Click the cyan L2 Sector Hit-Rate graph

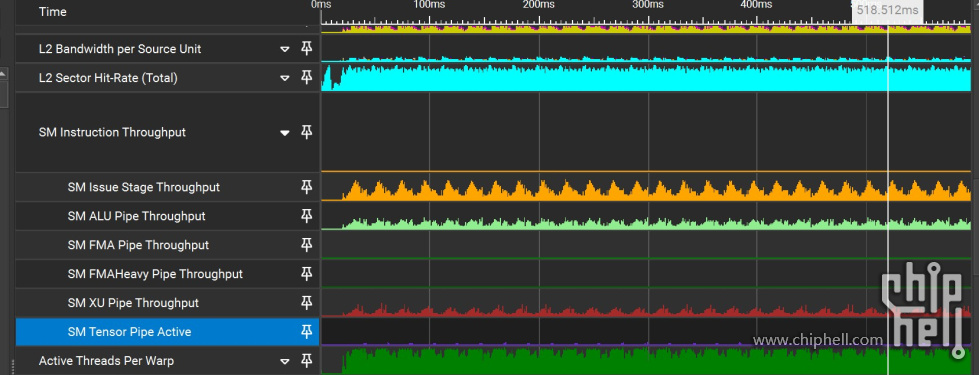pos(646,79)
